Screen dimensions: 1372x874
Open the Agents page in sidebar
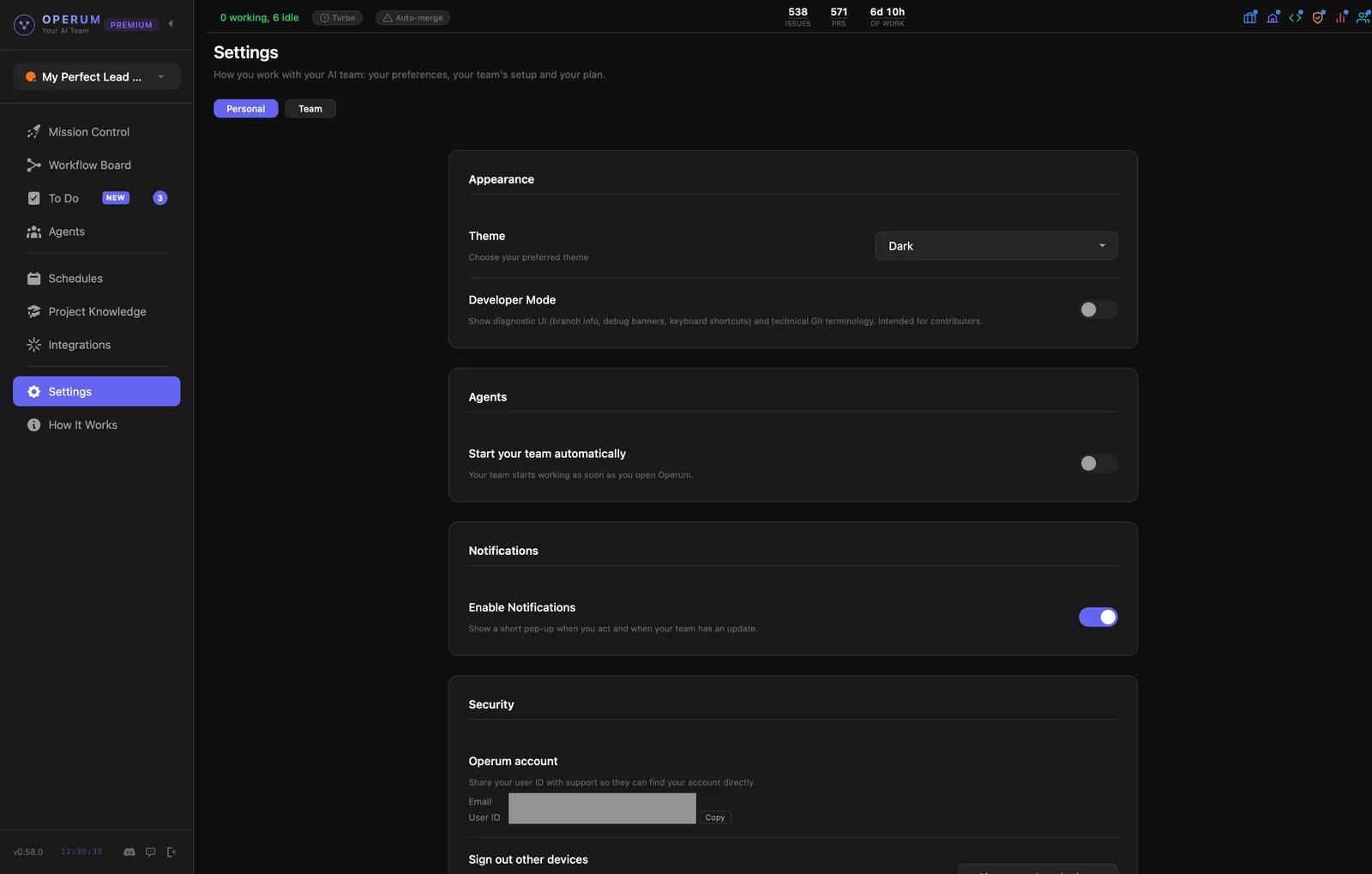pyautogui.click(x=96, y=232)
